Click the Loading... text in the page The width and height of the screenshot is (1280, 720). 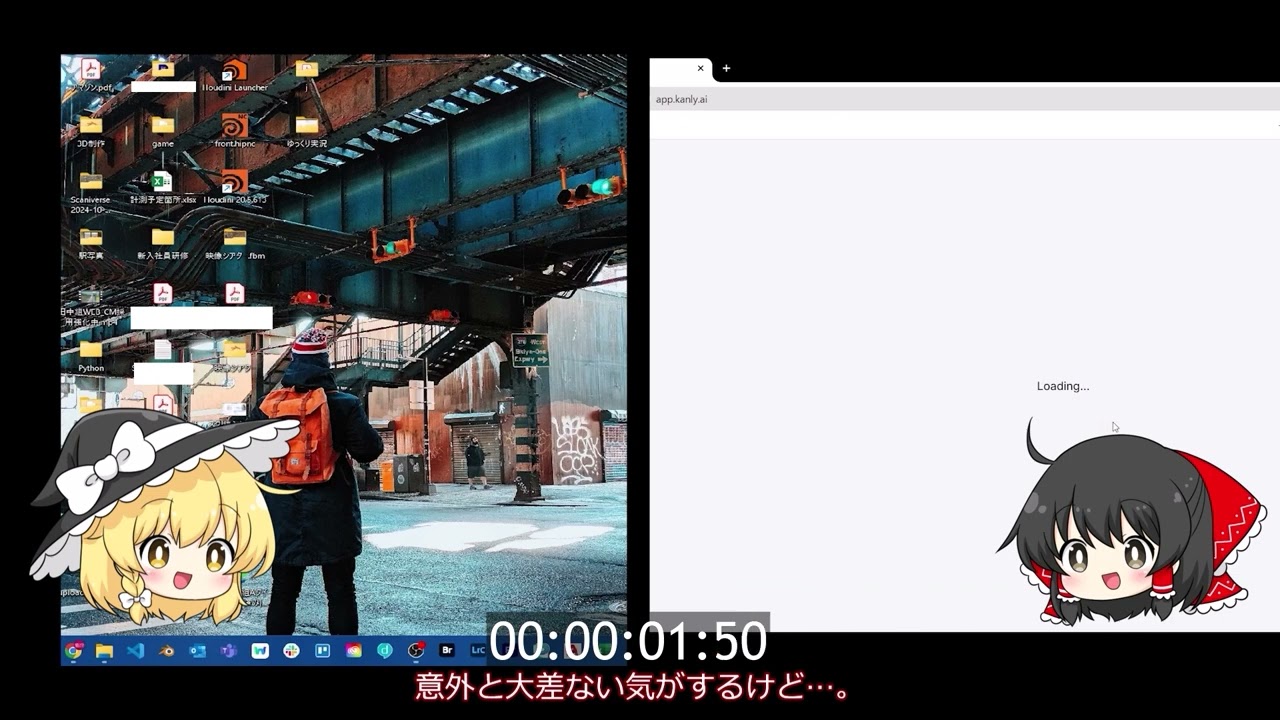pos(1063,386)
